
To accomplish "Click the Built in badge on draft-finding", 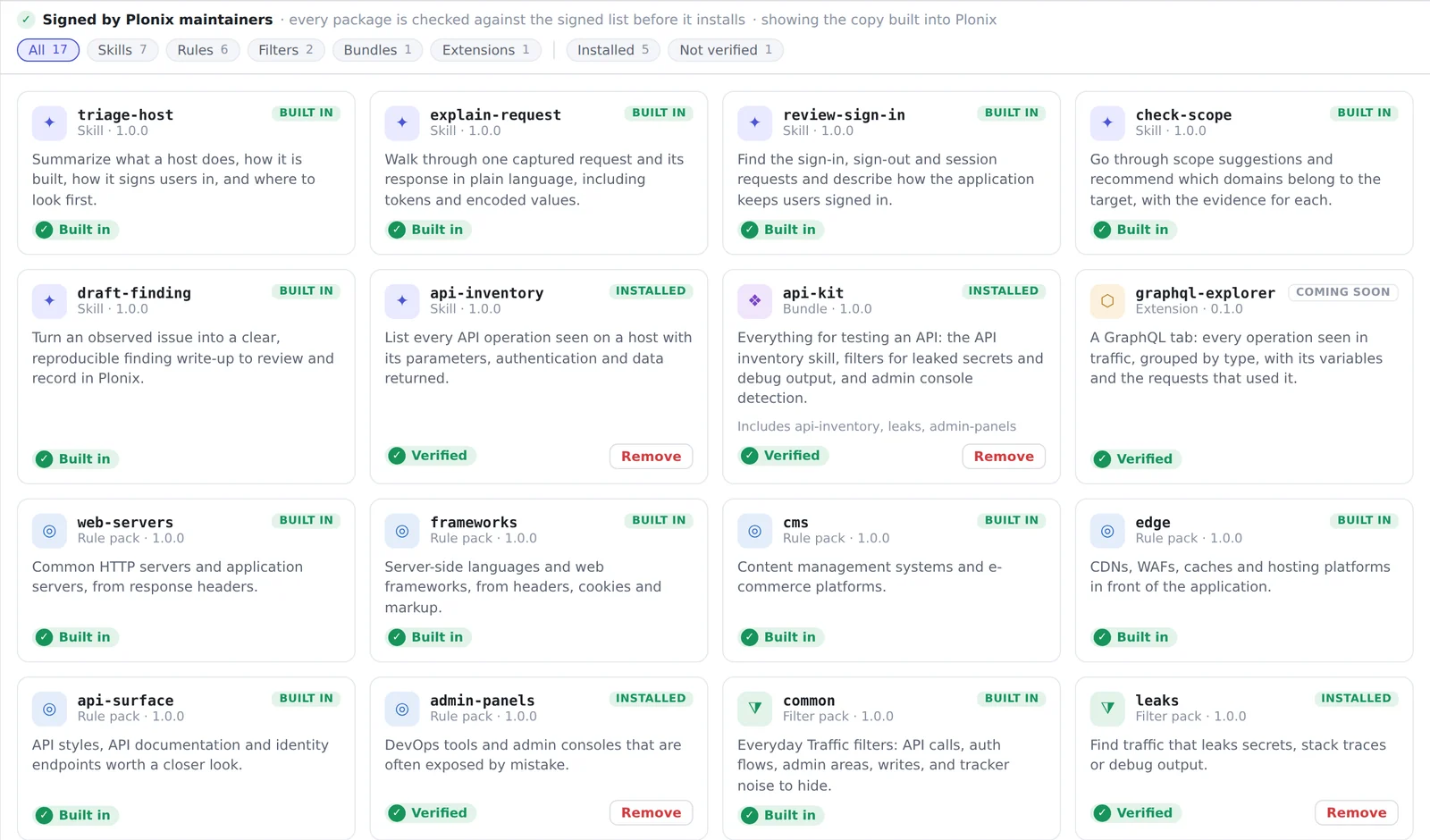I will (76, 459).
